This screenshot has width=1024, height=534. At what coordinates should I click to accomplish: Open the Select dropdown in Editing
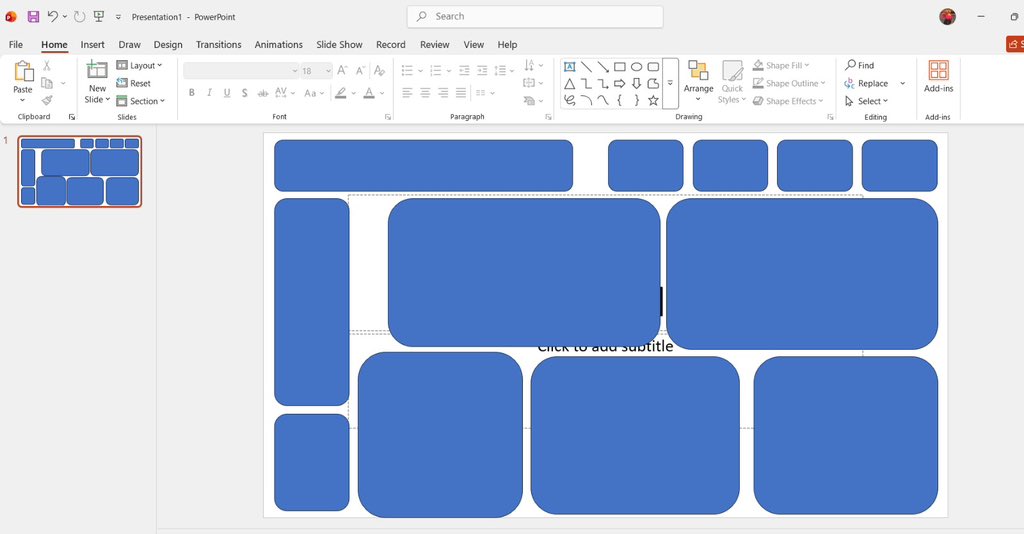[x=866, y=101]
